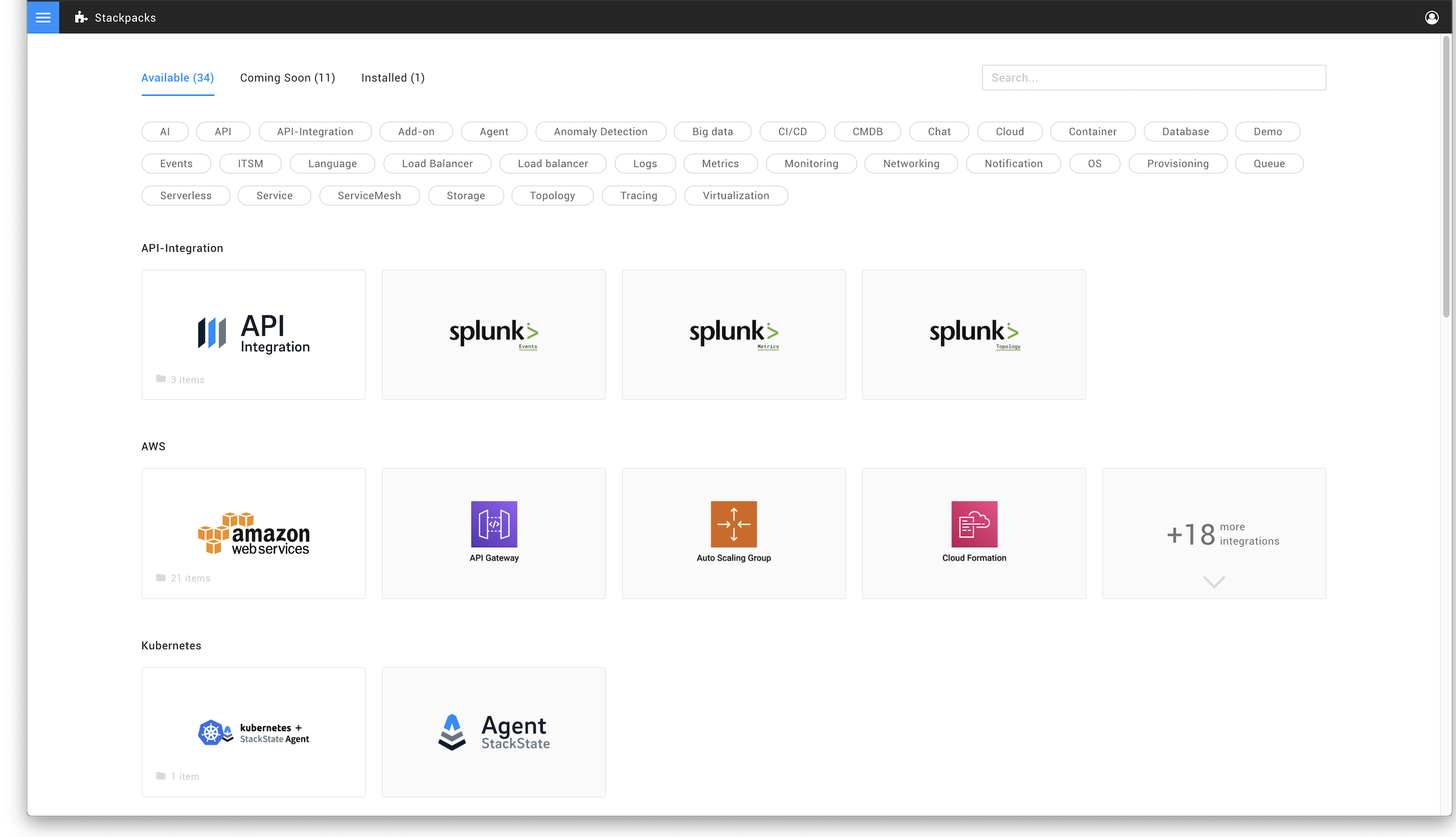The image size is (1456, 837).
Task: Select the Cloud Formation icon
Action: (974, 524)
